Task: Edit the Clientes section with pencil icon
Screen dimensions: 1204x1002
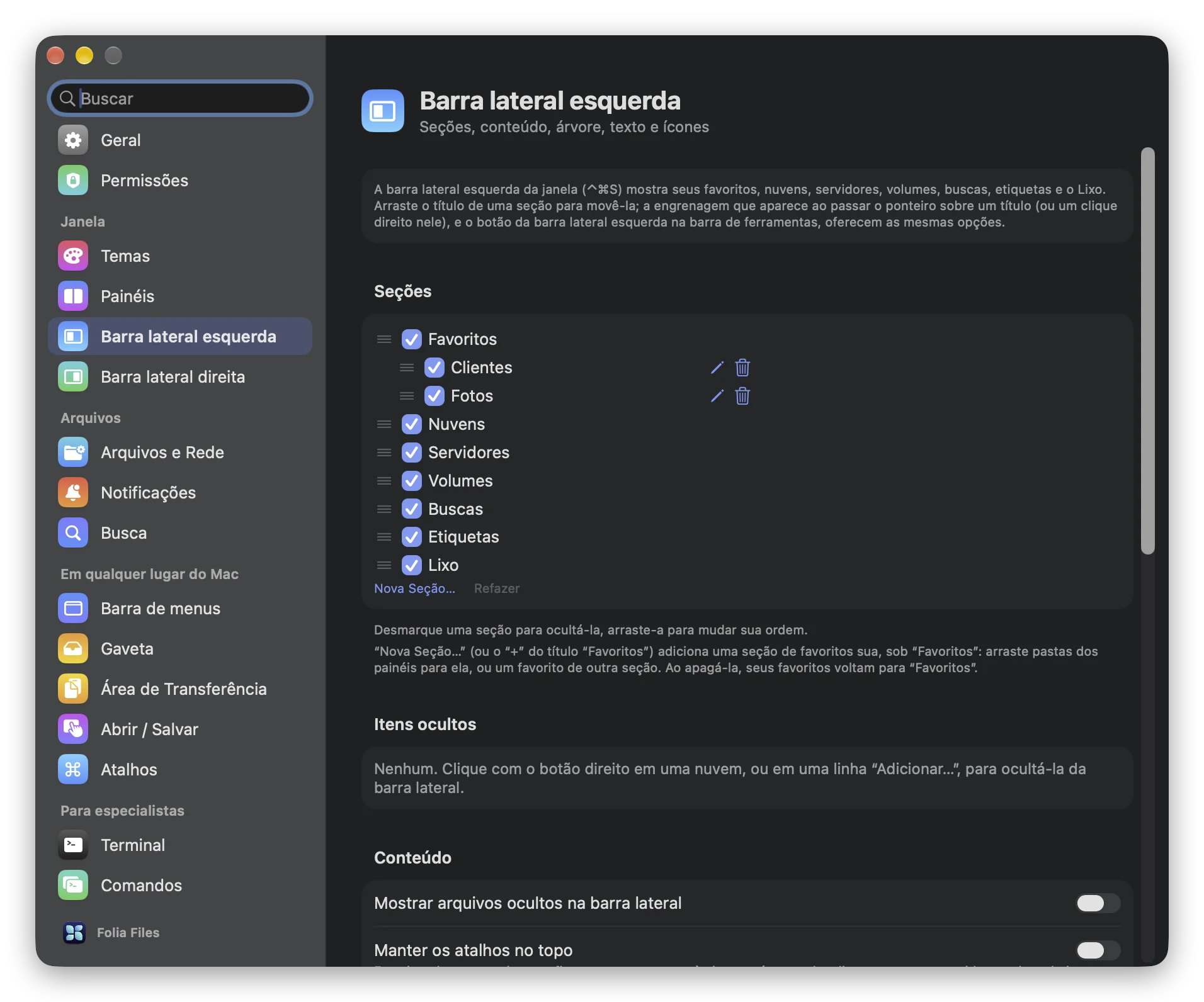Action: pos(717,368)
